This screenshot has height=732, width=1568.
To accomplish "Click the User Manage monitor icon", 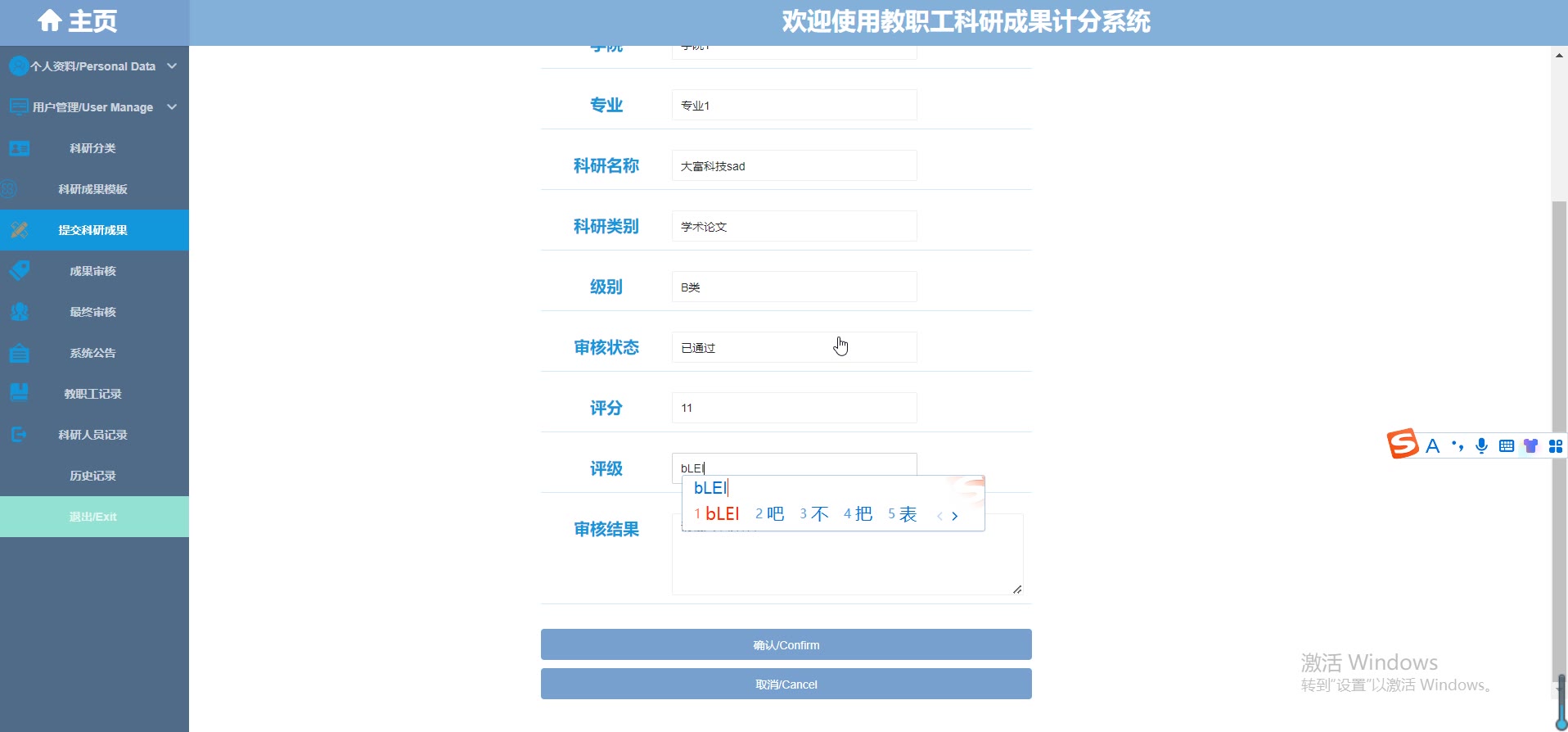I will click(19, 106).
